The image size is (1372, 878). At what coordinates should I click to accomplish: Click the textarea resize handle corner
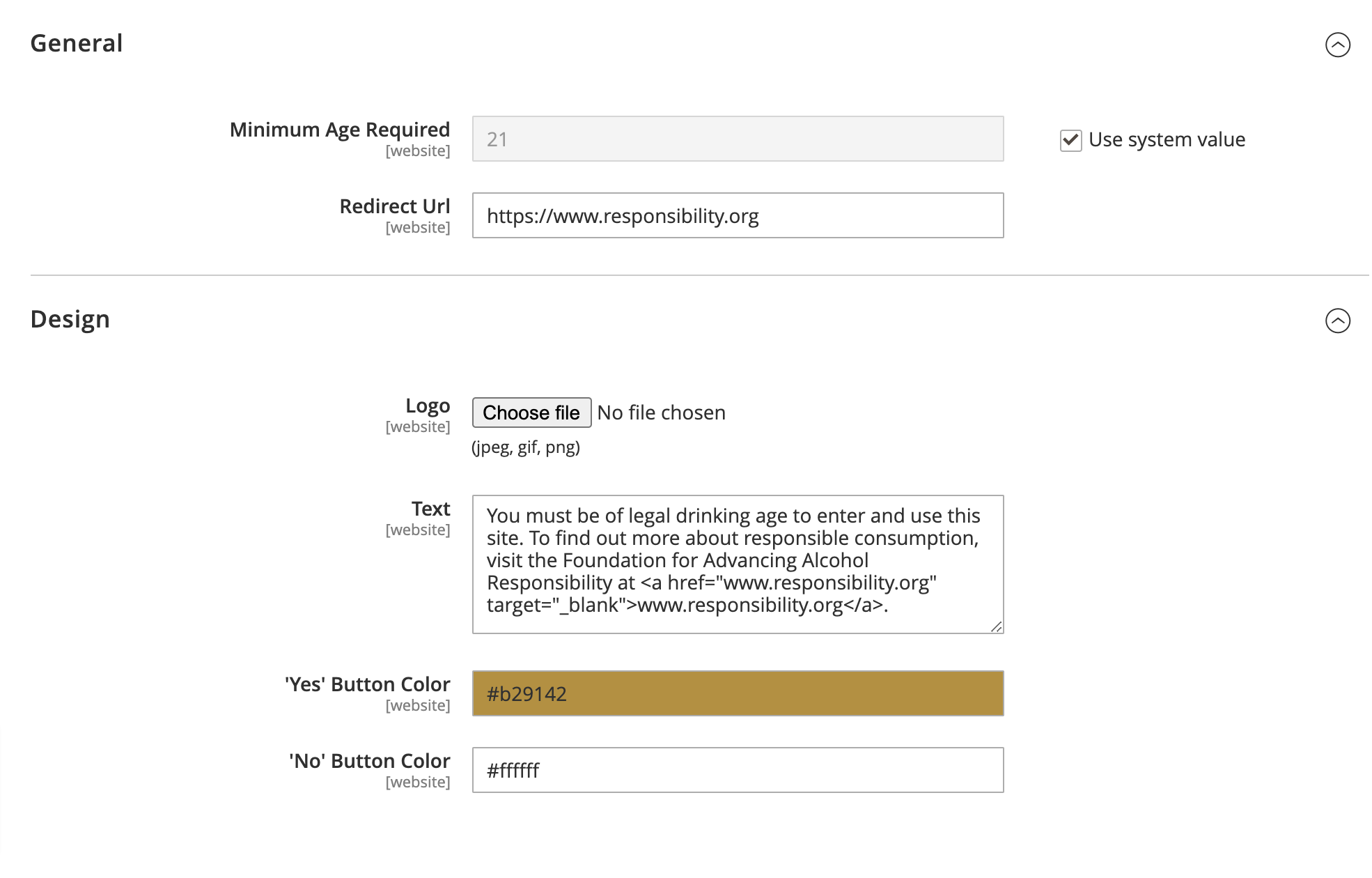[997, 626]
